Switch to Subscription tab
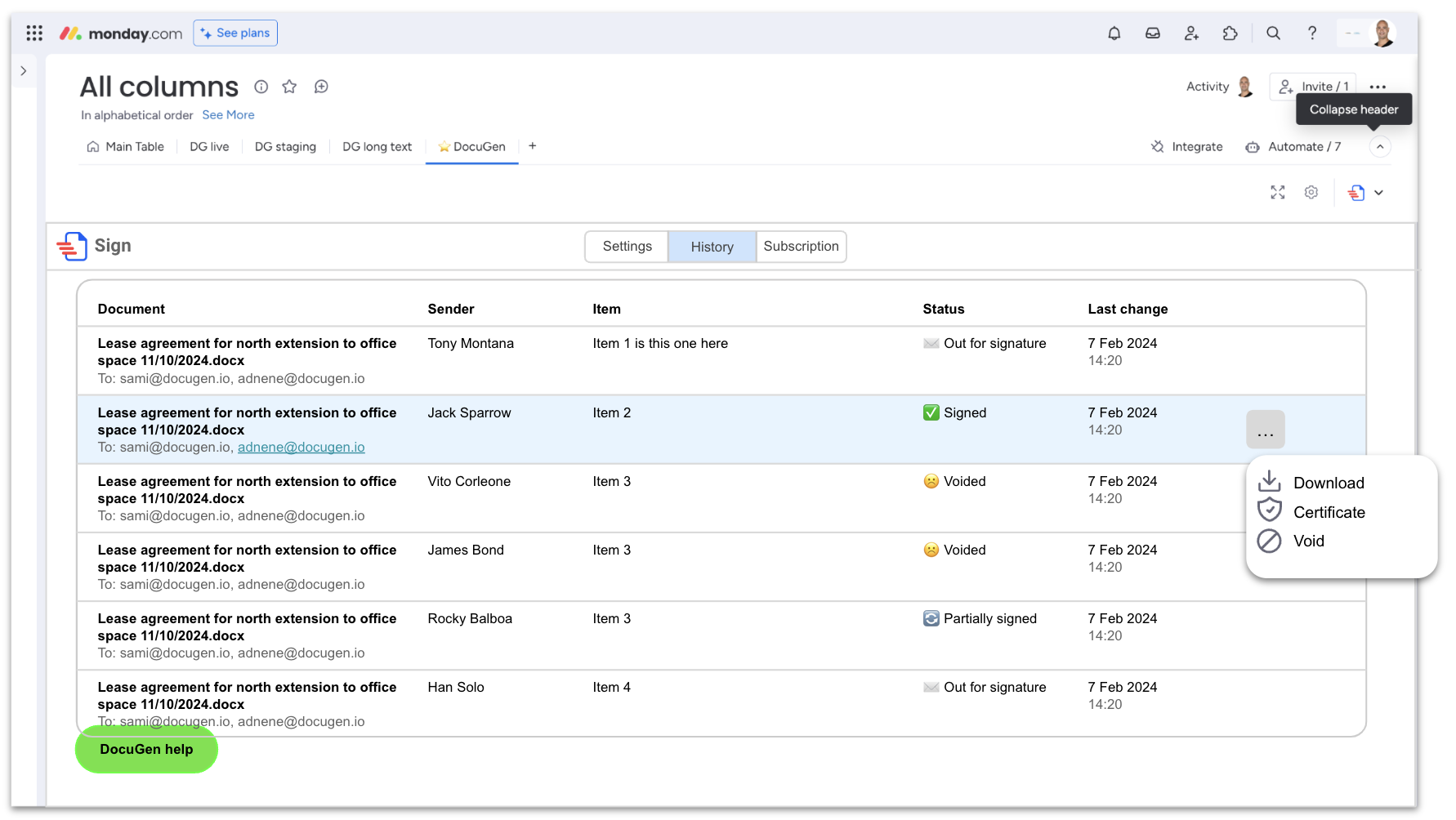Screen dimensions: 1456x820 point(801,247)
